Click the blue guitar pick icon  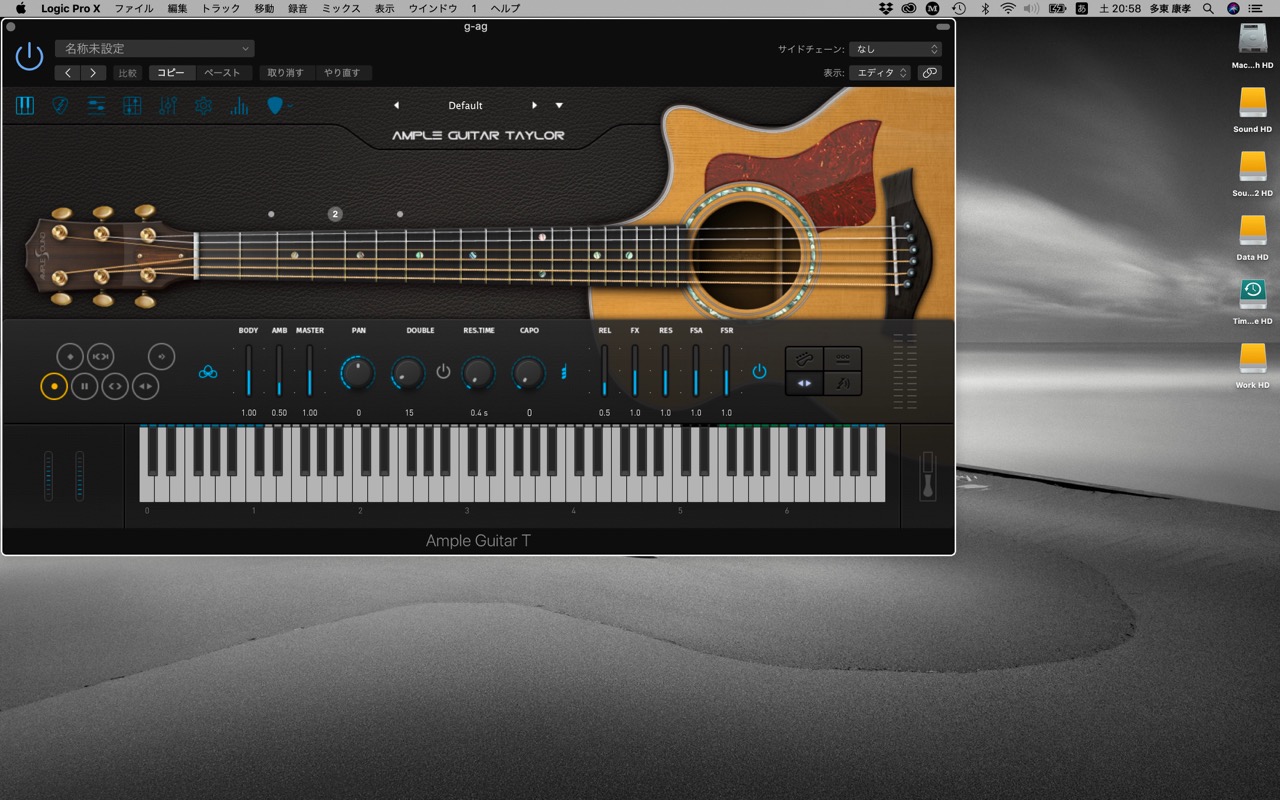(275, 105)
